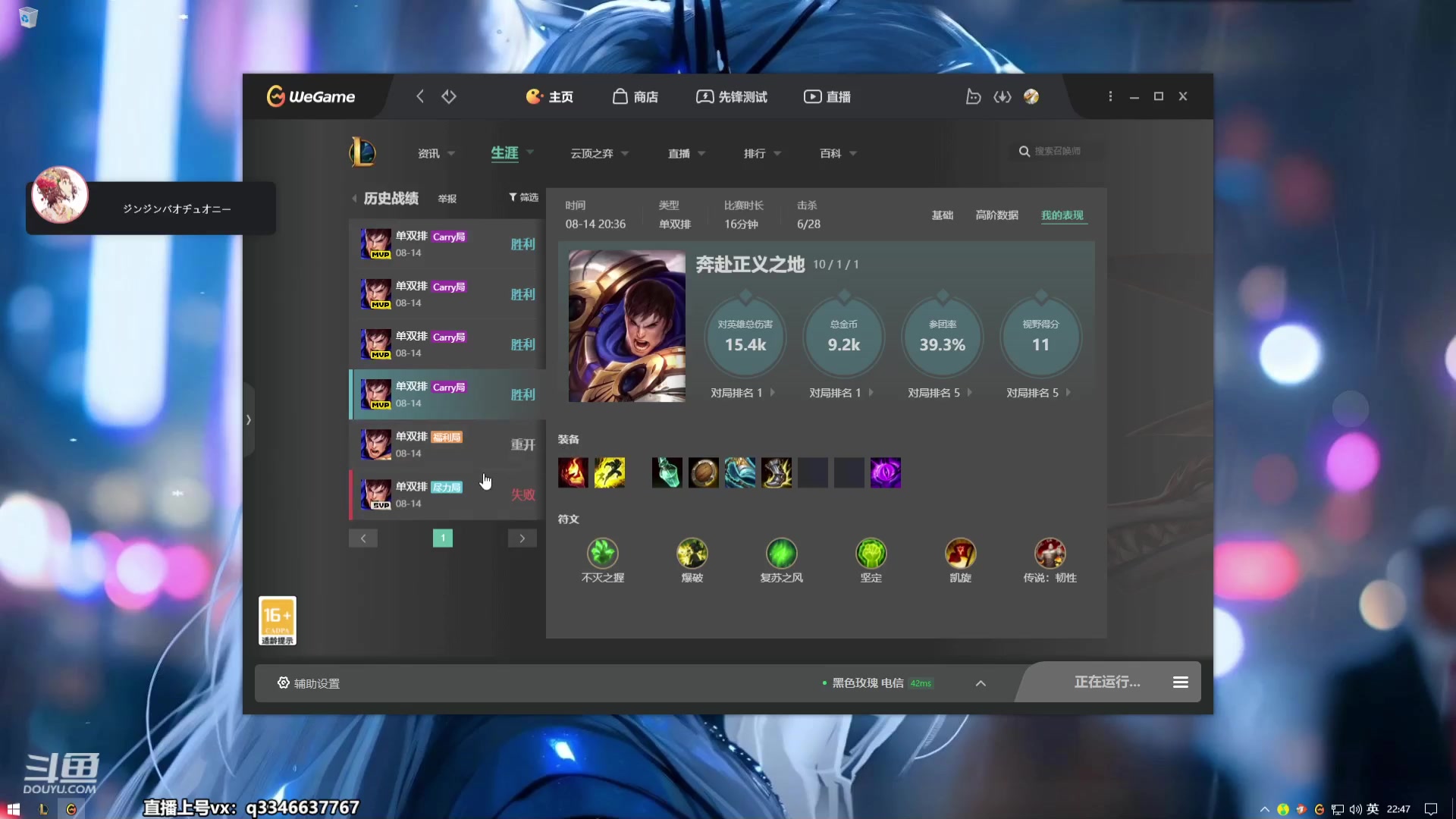Open 辅助设置 settings

pyautogui.click(x=308, y=683)
